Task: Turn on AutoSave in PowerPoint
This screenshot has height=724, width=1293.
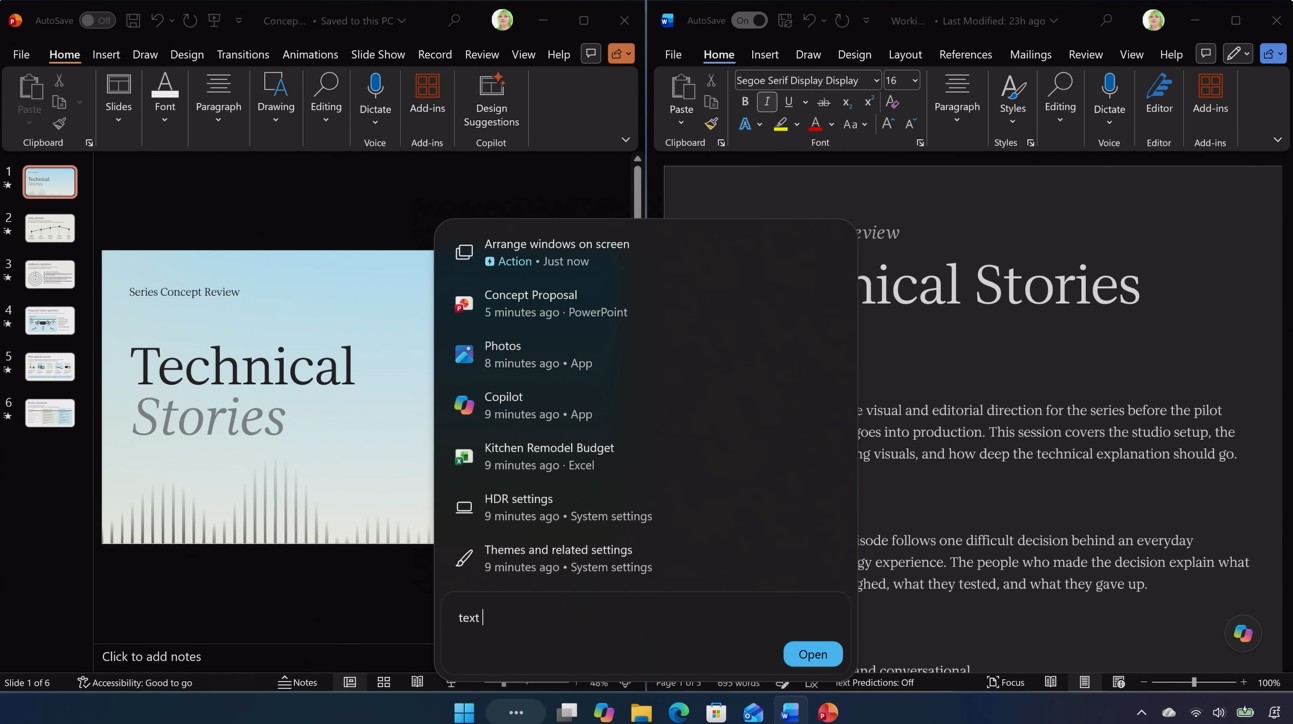Action: tap(97, 20)
